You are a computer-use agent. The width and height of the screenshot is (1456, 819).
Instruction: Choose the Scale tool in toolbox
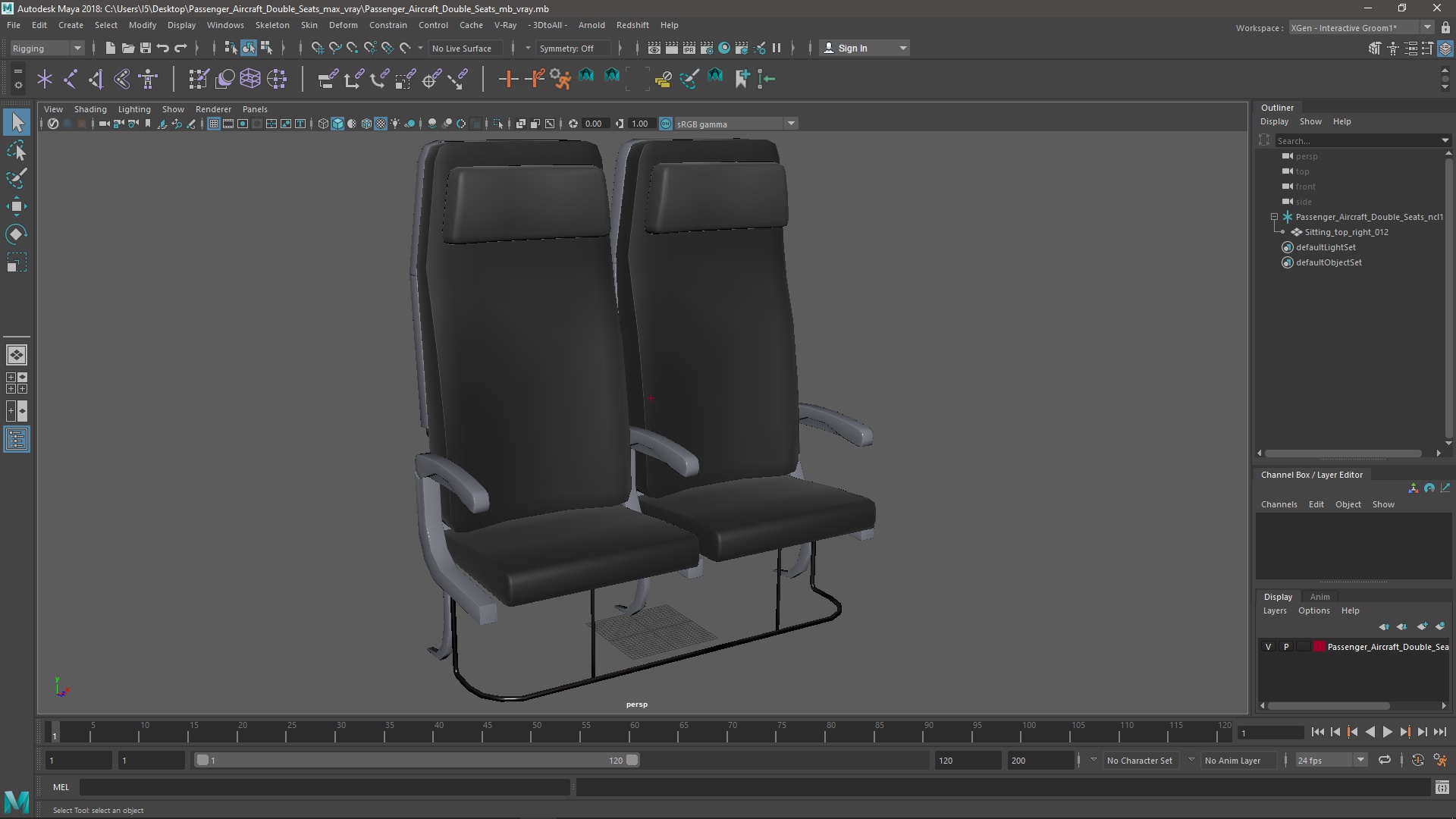pos(17,262)
